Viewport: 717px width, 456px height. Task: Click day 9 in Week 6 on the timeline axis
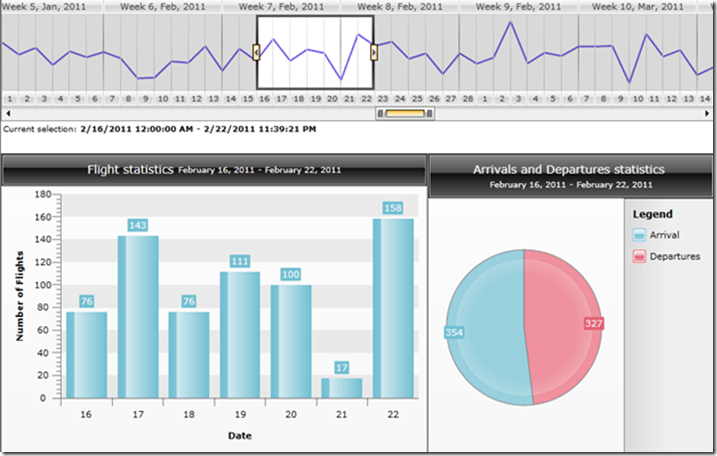[x=145, y=98]
